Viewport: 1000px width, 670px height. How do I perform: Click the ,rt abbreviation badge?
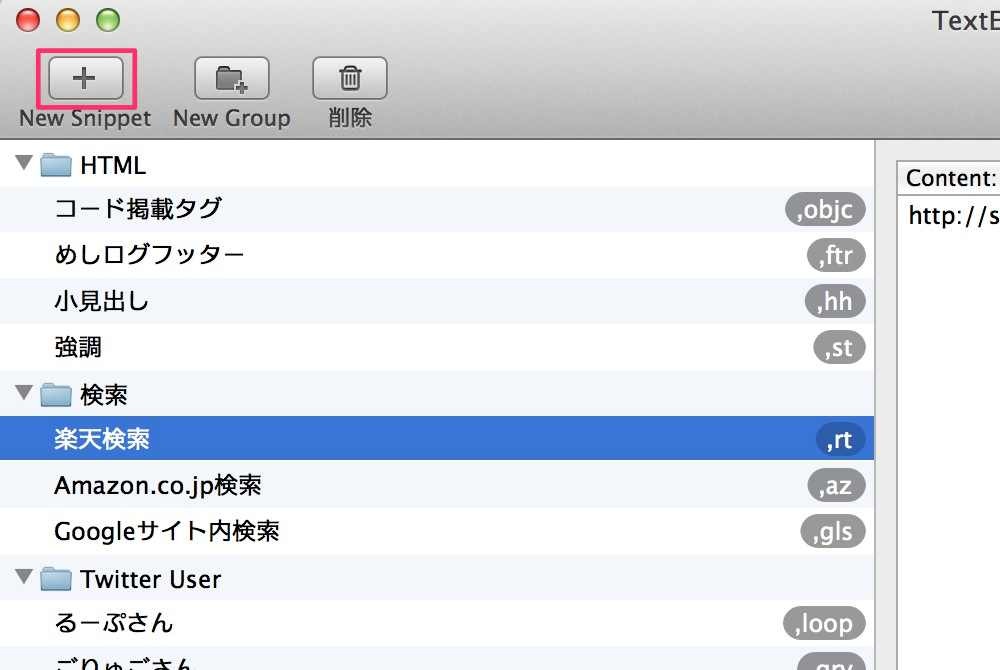(841, 439)
